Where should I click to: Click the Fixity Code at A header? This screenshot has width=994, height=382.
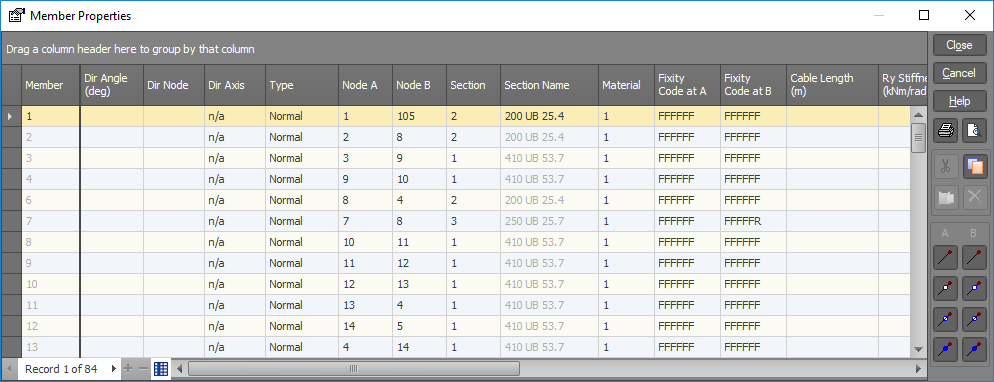point(687,85)
